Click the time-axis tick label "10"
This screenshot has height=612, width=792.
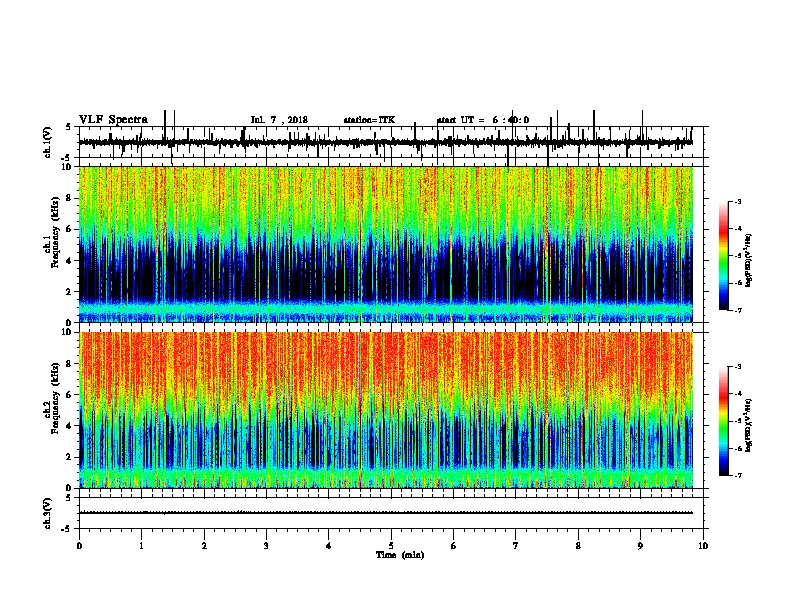703,546
